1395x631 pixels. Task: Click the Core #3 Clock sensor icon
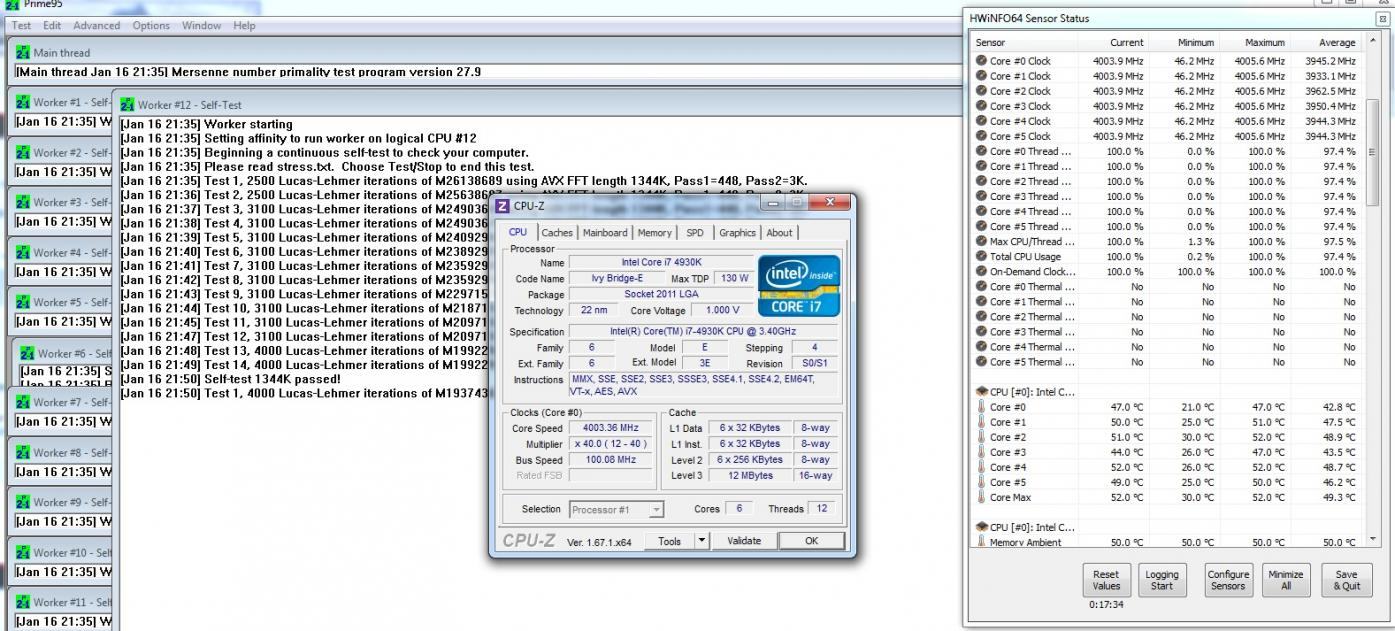pyautogui.click(x=981, y=106)
